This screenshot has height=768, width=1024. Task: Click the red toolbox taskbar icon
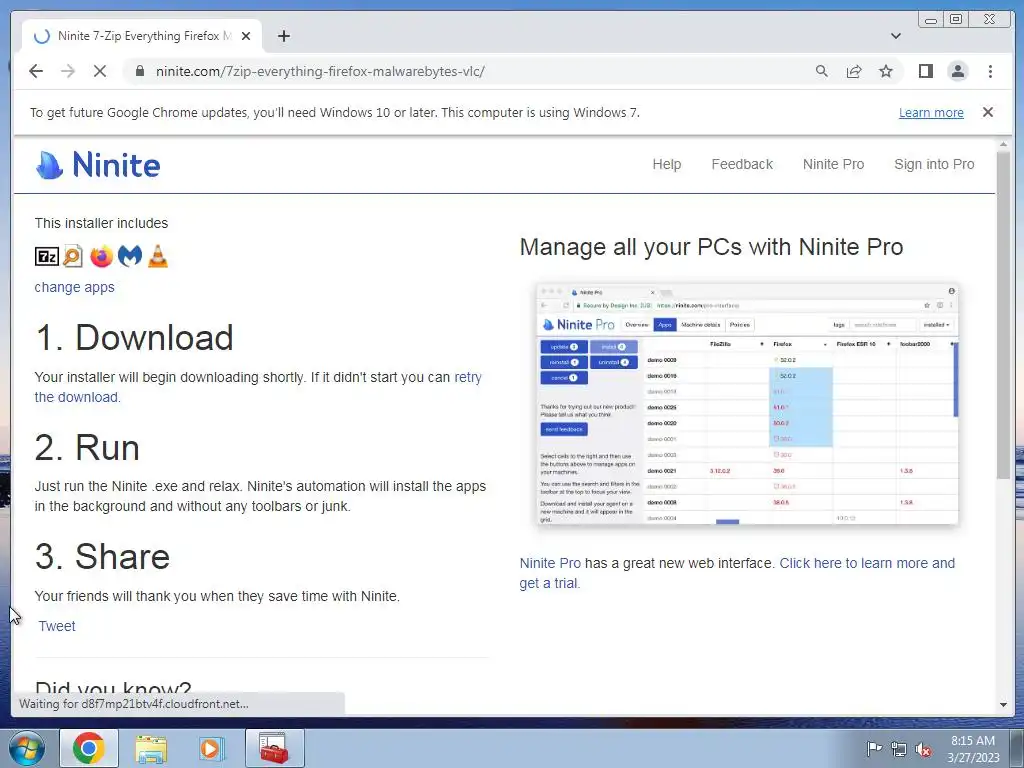274,748
